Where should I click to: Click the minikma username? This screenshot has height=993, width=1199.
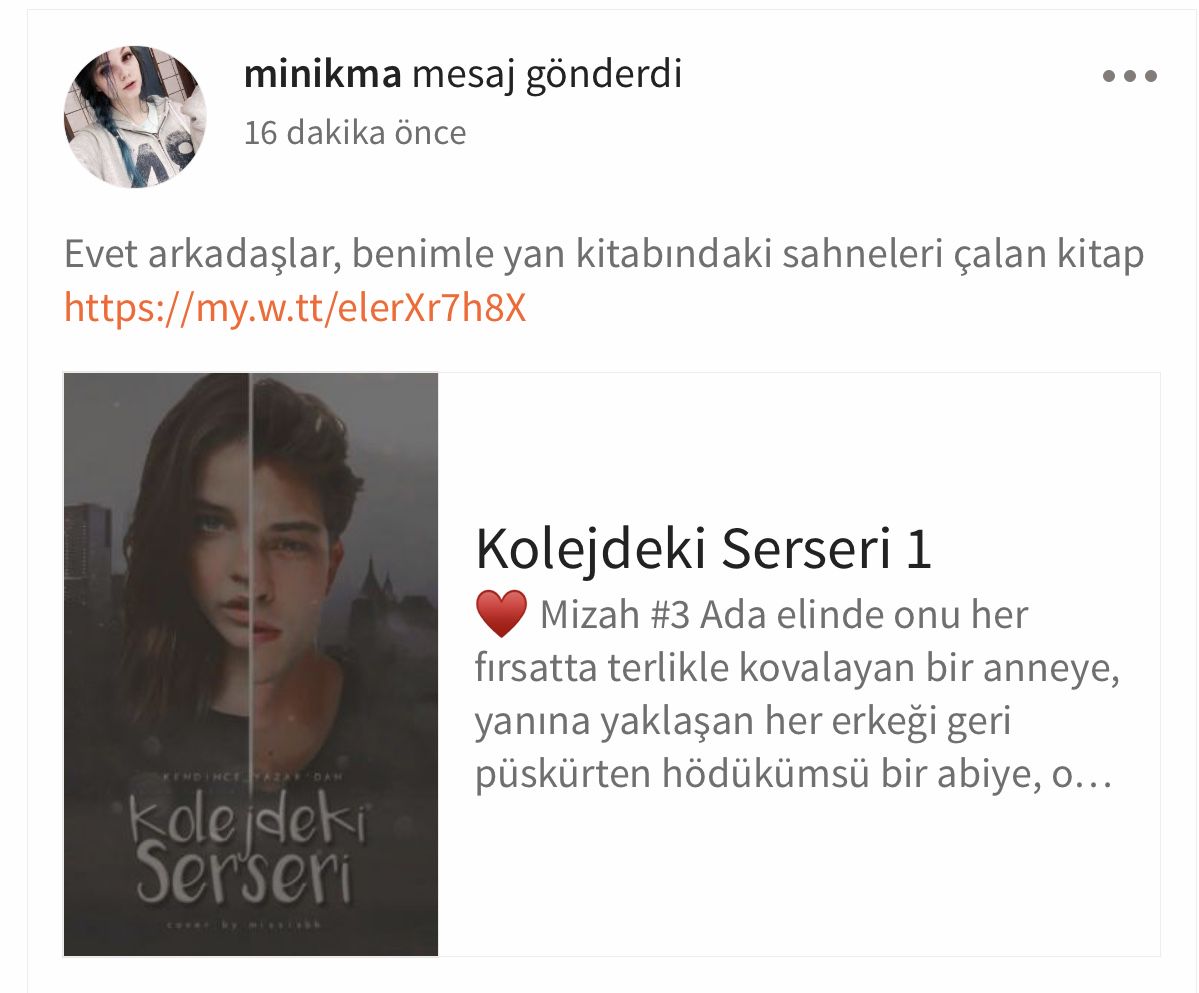322,74
